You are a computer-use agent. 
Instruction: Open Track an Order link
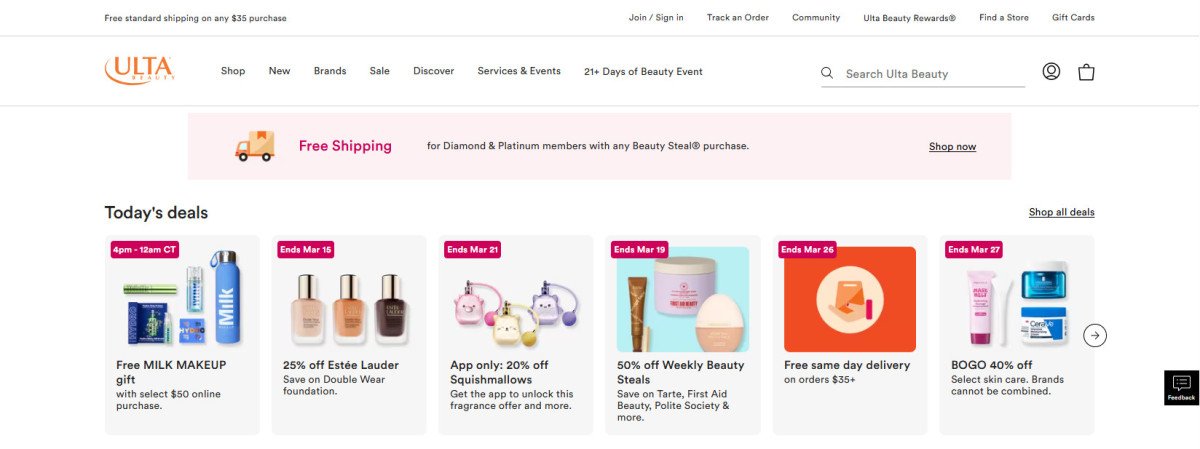pos(738,18)
